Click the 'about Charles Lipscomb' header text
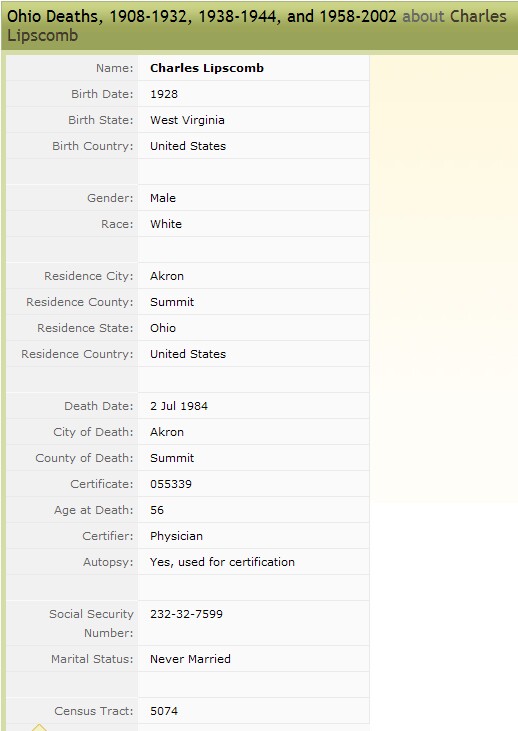The width and height of the screenshot is (518, 731). tap(256, 26)
